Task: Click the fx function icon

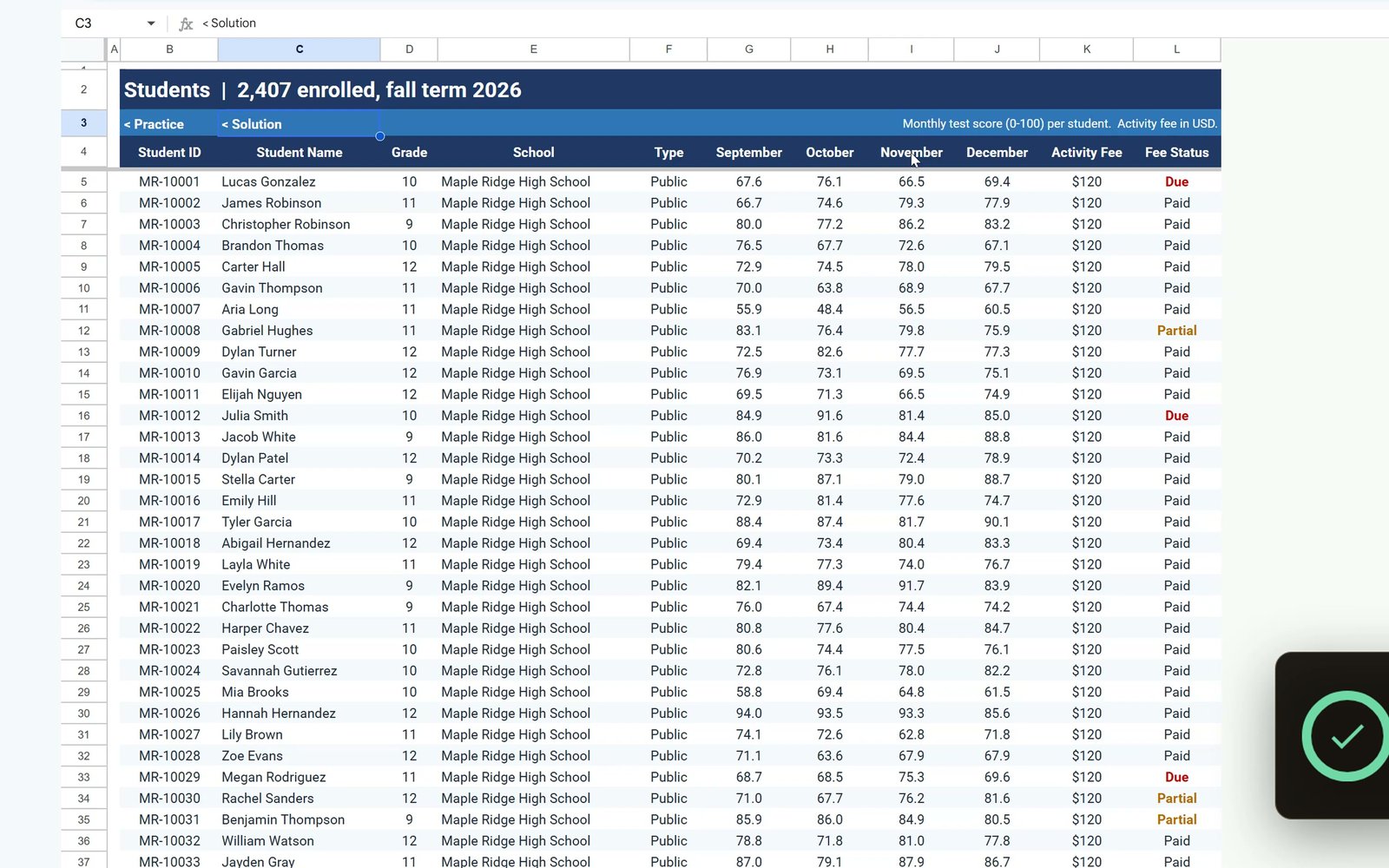Action: [185, 23]
